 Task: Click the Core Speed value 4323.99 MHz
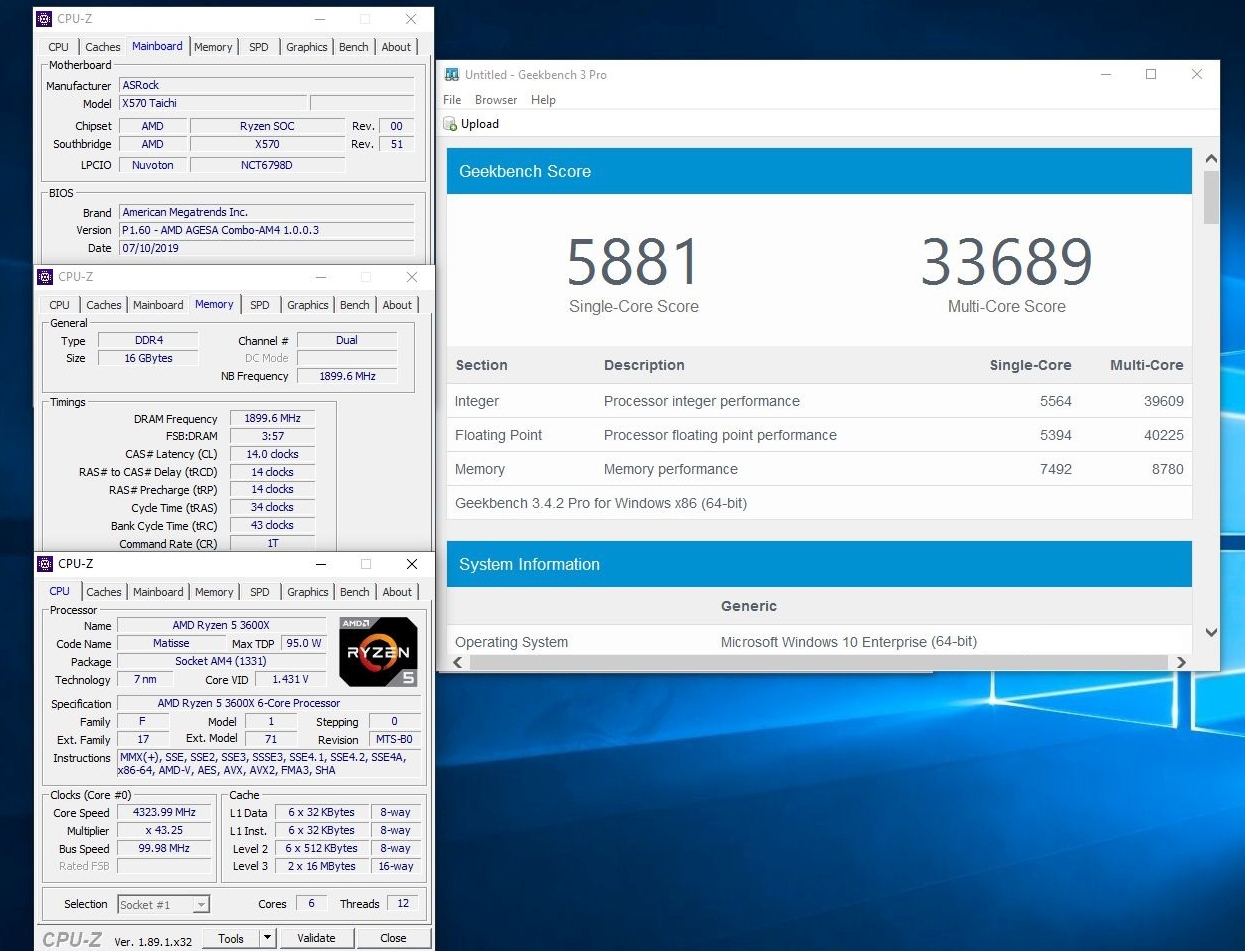pos(165,812)
